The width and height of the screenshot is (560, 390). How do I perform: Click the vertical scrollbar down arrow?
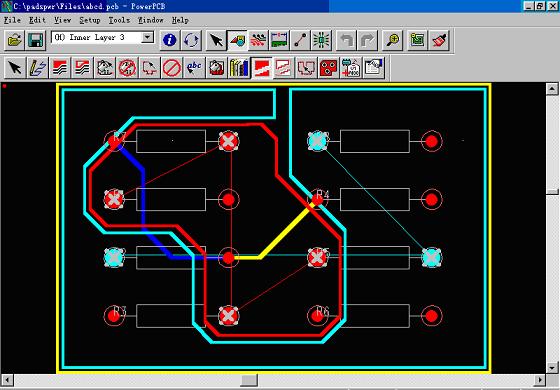pyautogui.click(x=552, y=368)
